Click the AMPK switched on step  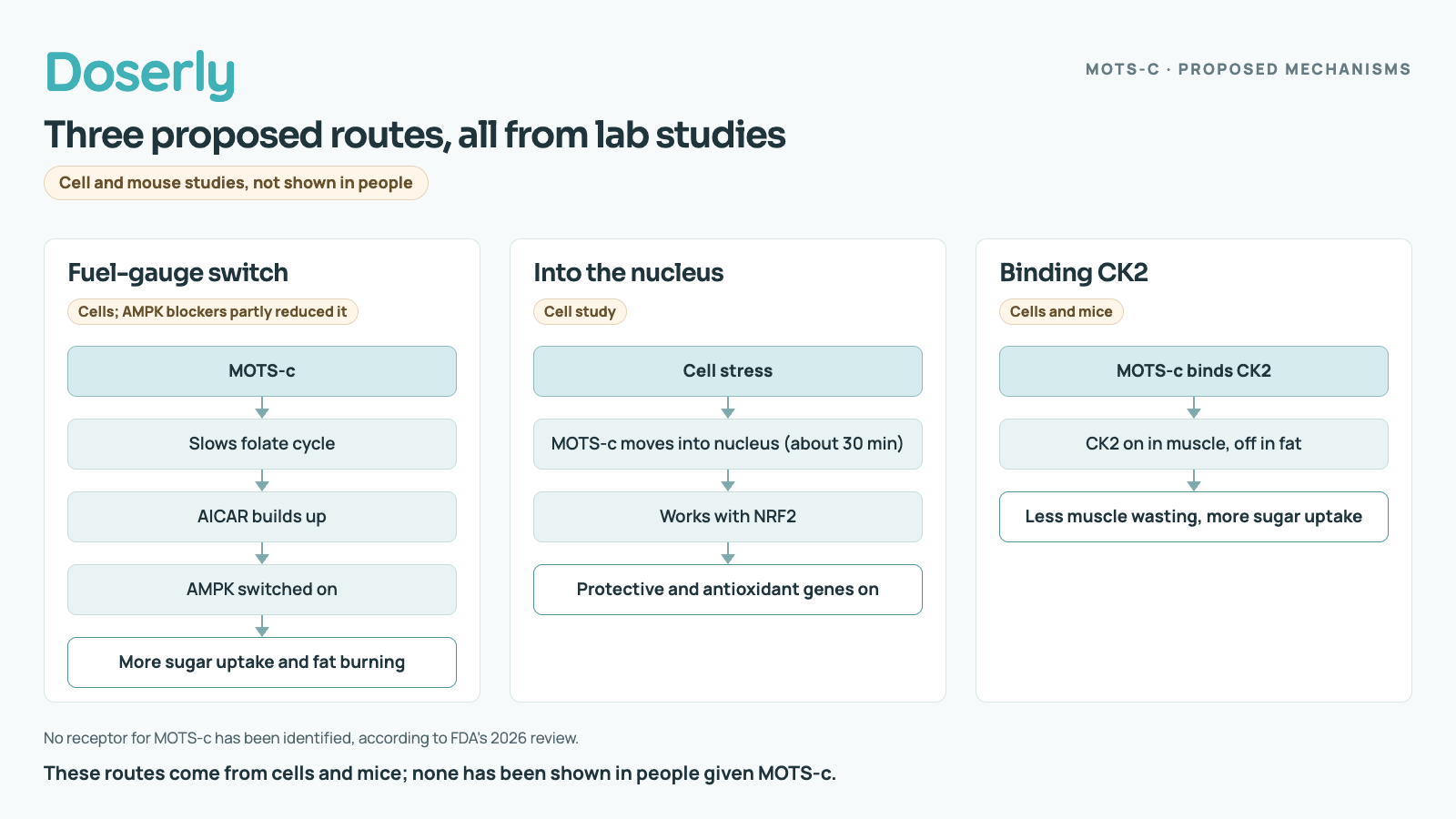(262, 590)
